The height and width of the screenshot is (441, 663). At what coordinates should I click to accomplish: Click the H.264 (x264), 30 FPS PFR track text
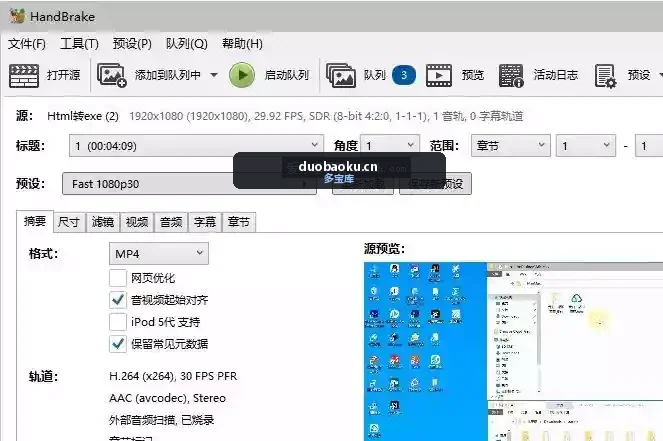173,376
